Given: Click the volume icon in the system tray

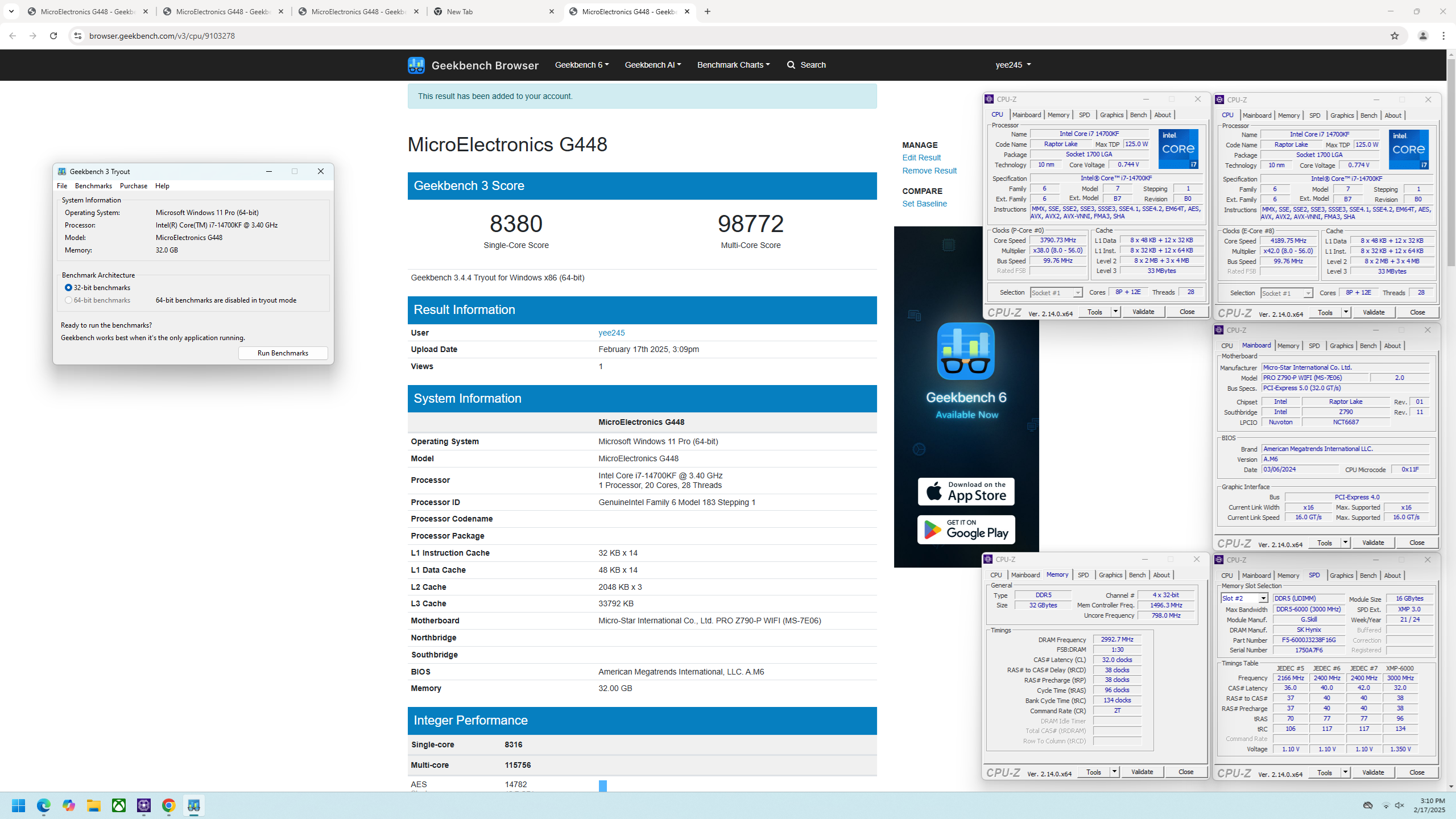Looking at the screenshot, I should coord(1400,805).
